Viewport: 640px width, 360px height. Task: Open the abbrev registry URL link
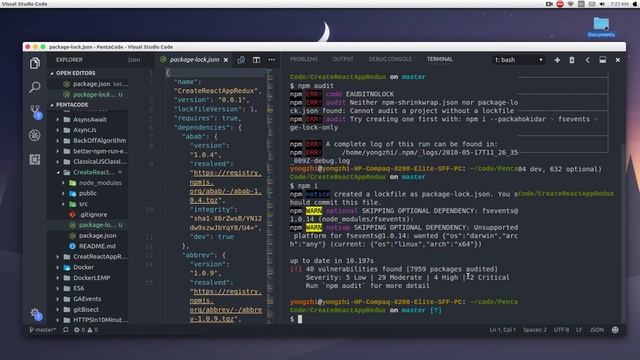pyautogui.click(x=226, y=305)
